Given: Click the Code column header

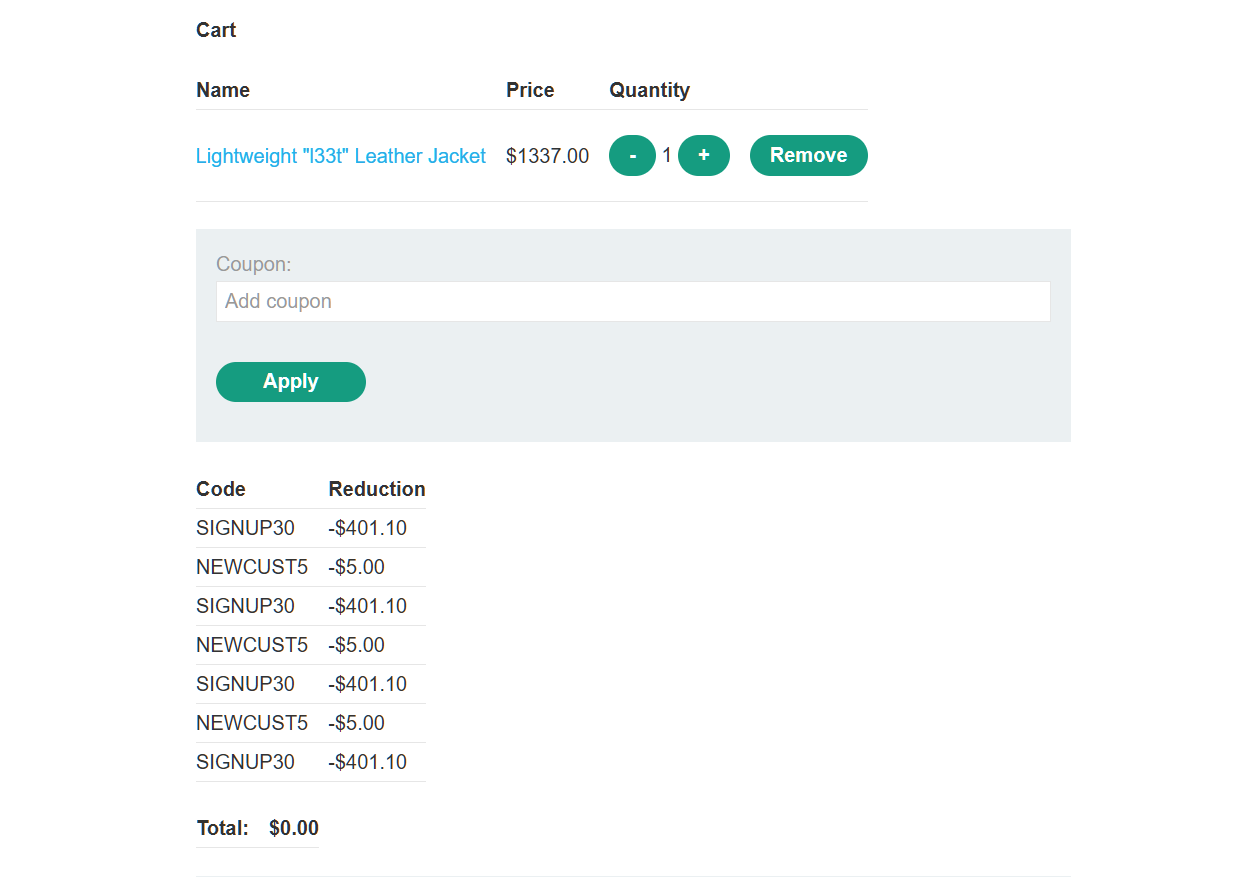Looking at the screenshot, I should 221,489.
